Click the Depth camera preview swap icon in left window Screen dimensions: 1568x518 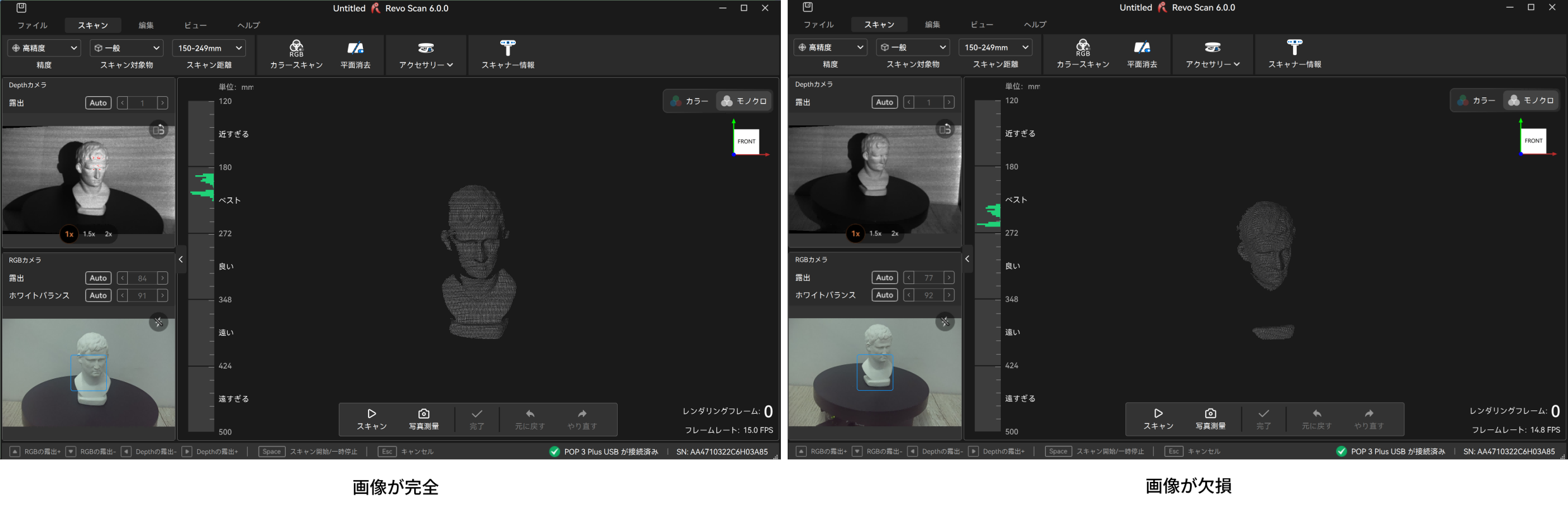(158, 130)
